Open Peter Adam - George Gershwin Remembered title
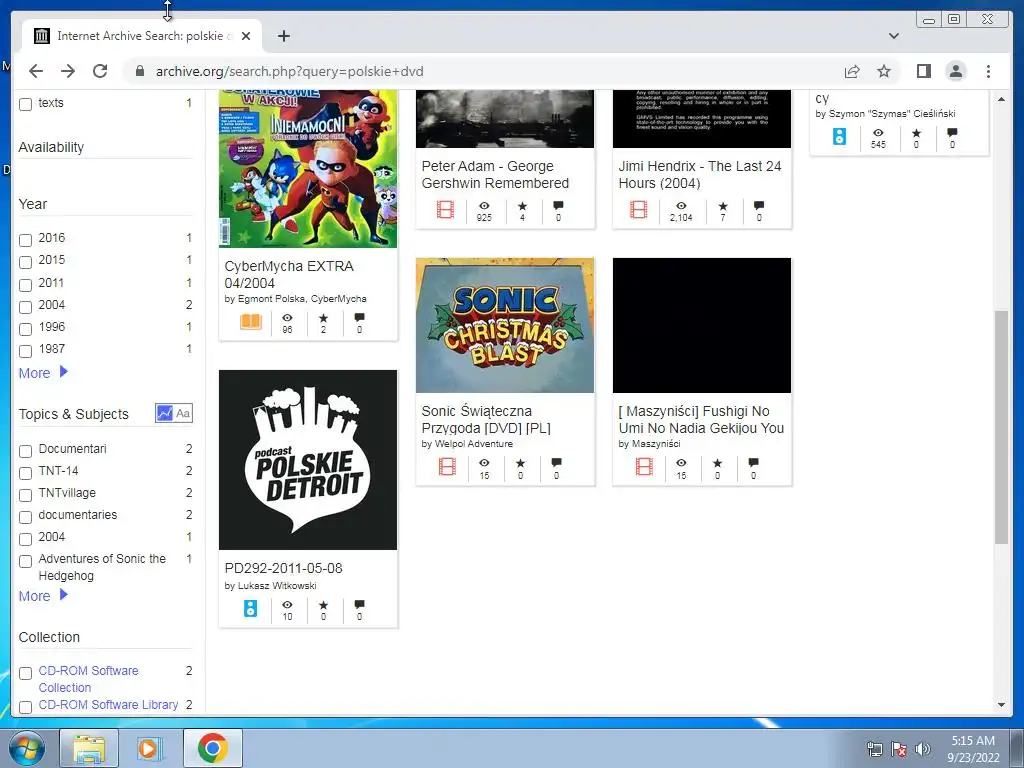The image size is (1024, 768). click(495, 174)
